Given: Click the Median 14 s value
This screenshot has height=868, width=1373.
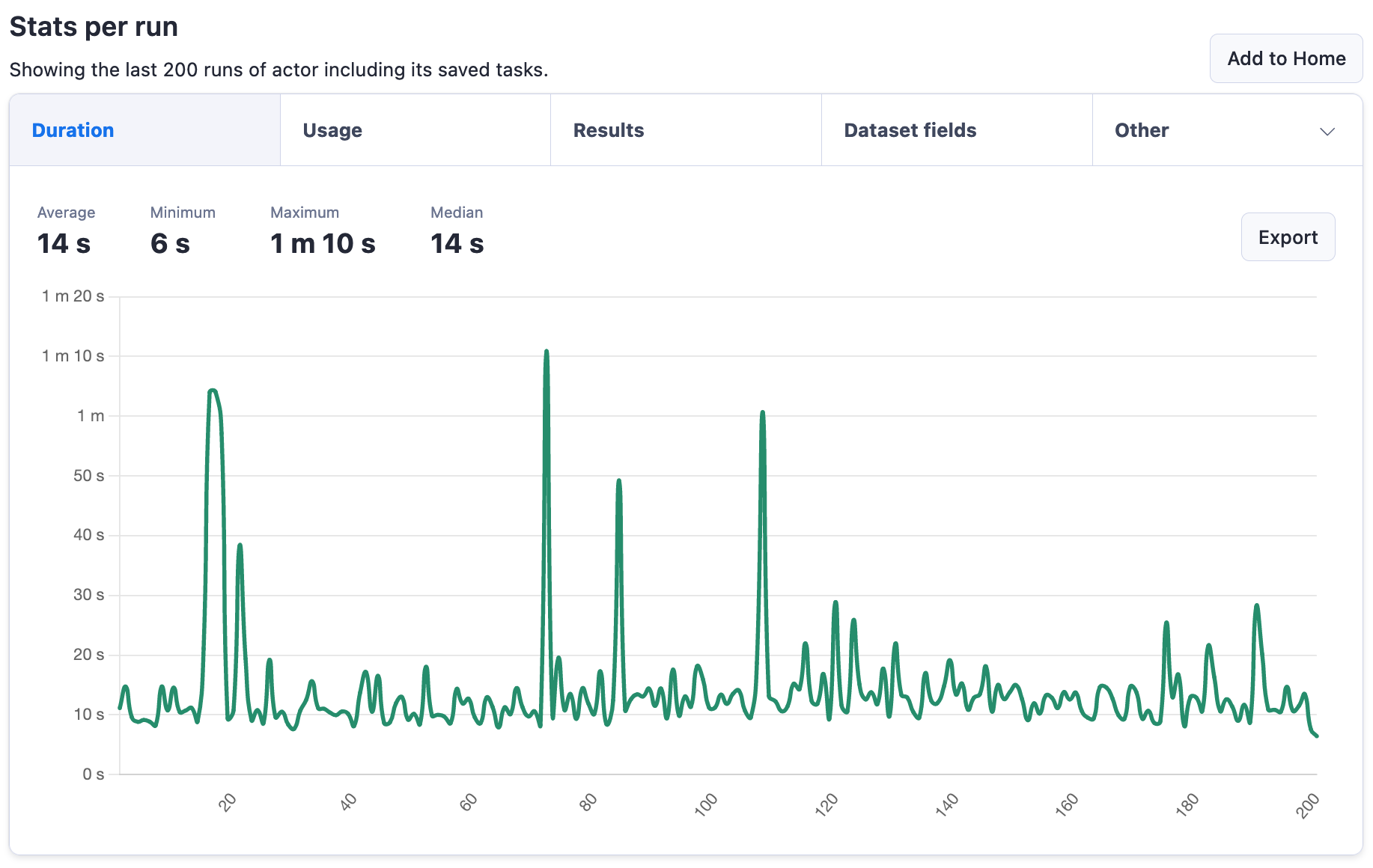Looking at the screenshot, I should click(457, 244).
